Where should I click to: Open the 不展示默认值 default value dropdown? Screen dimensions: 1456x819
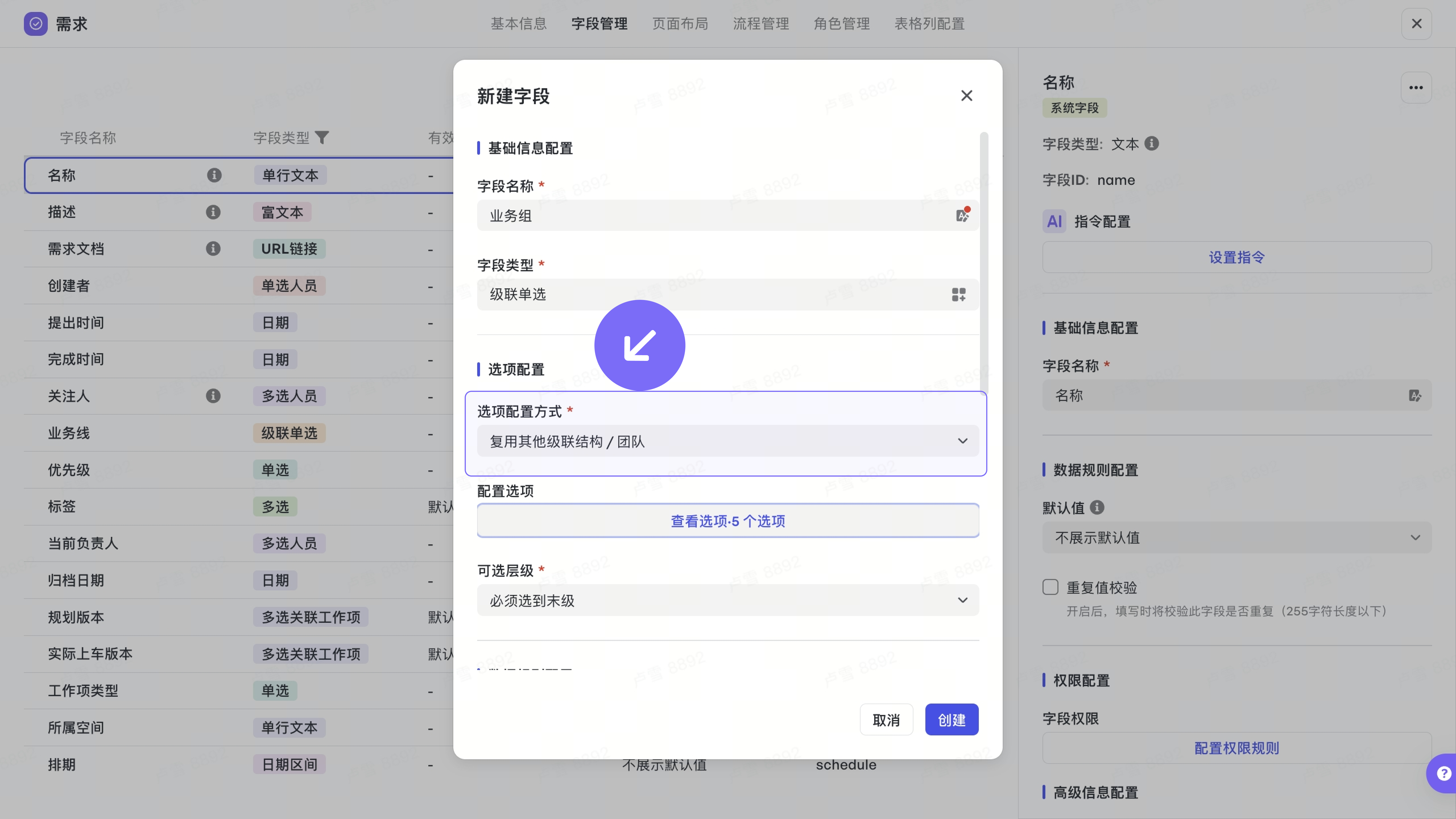pos(1237,537)
